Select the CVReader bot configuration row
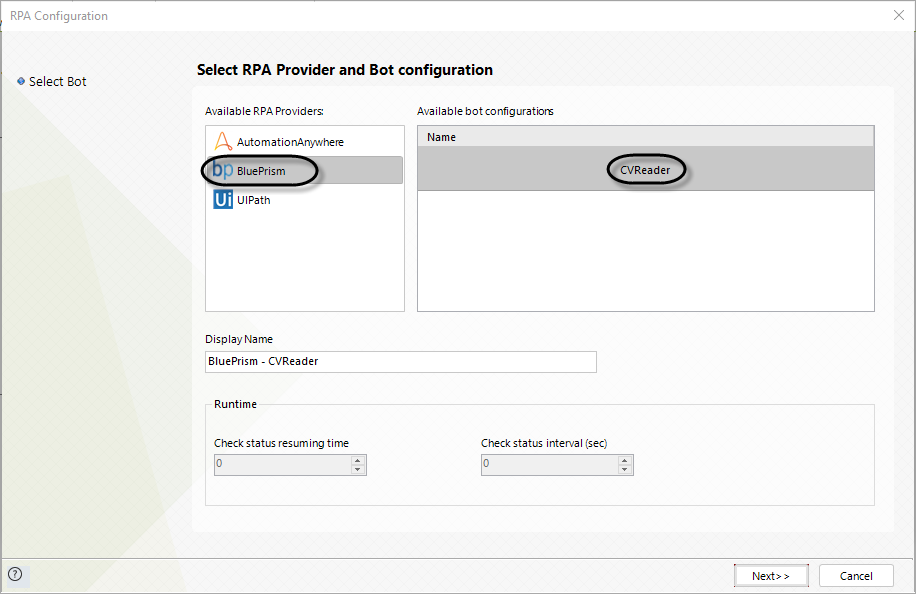Image resolution: width=916 pixels, height=594 pixels. [x=646, y=169]
